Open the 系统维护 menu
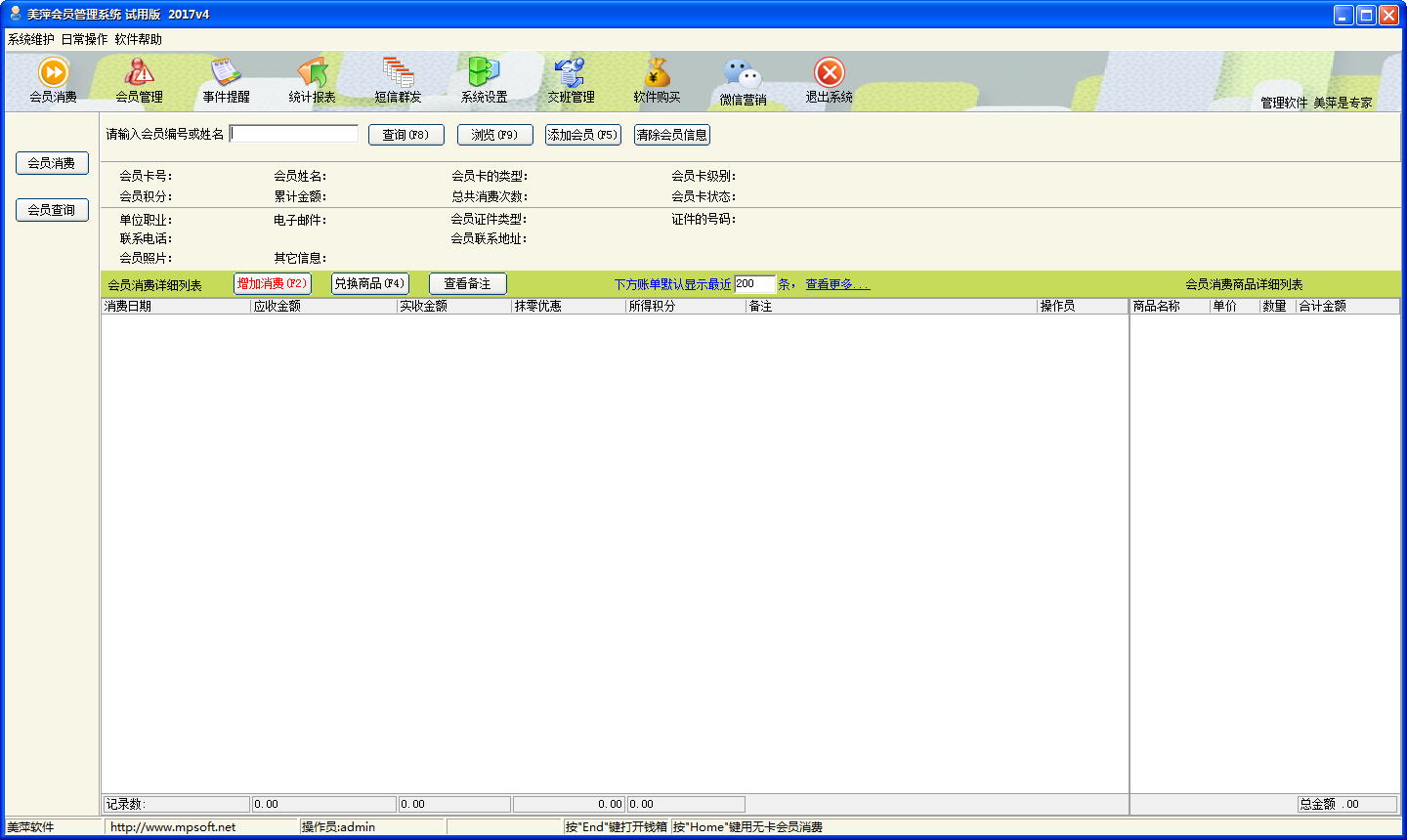This screenshot has width=1407, height=840. 31,39
